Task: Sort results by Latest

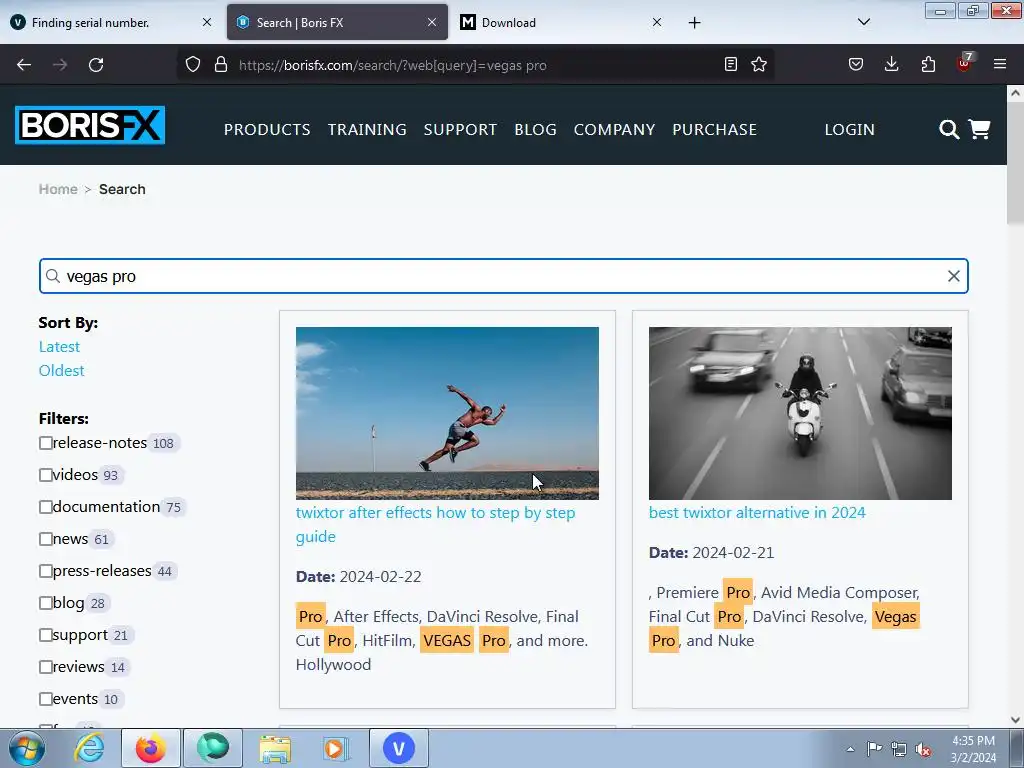Action: click(59, 347)
